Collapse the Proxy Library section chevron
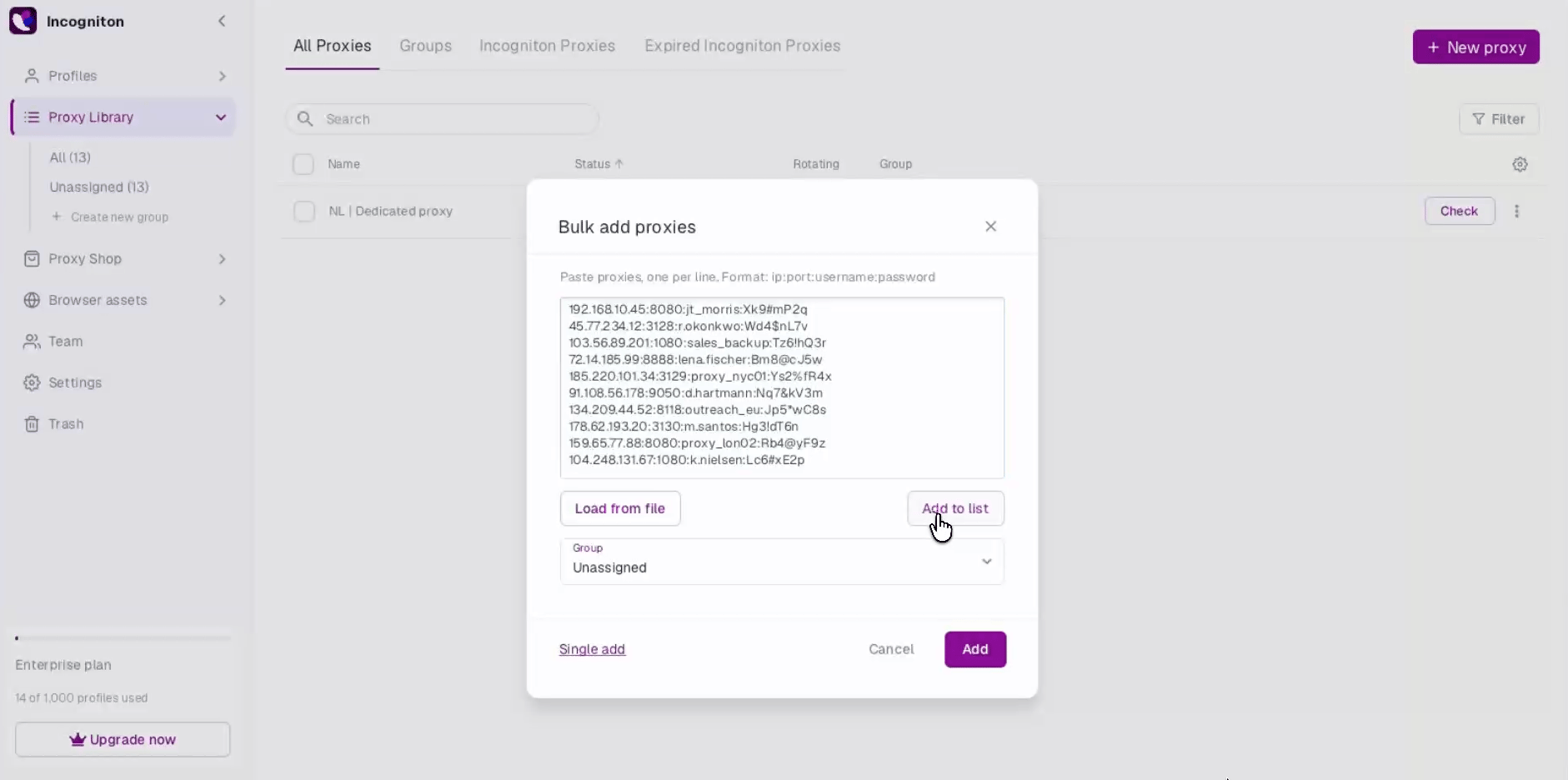 pos(221,117)
